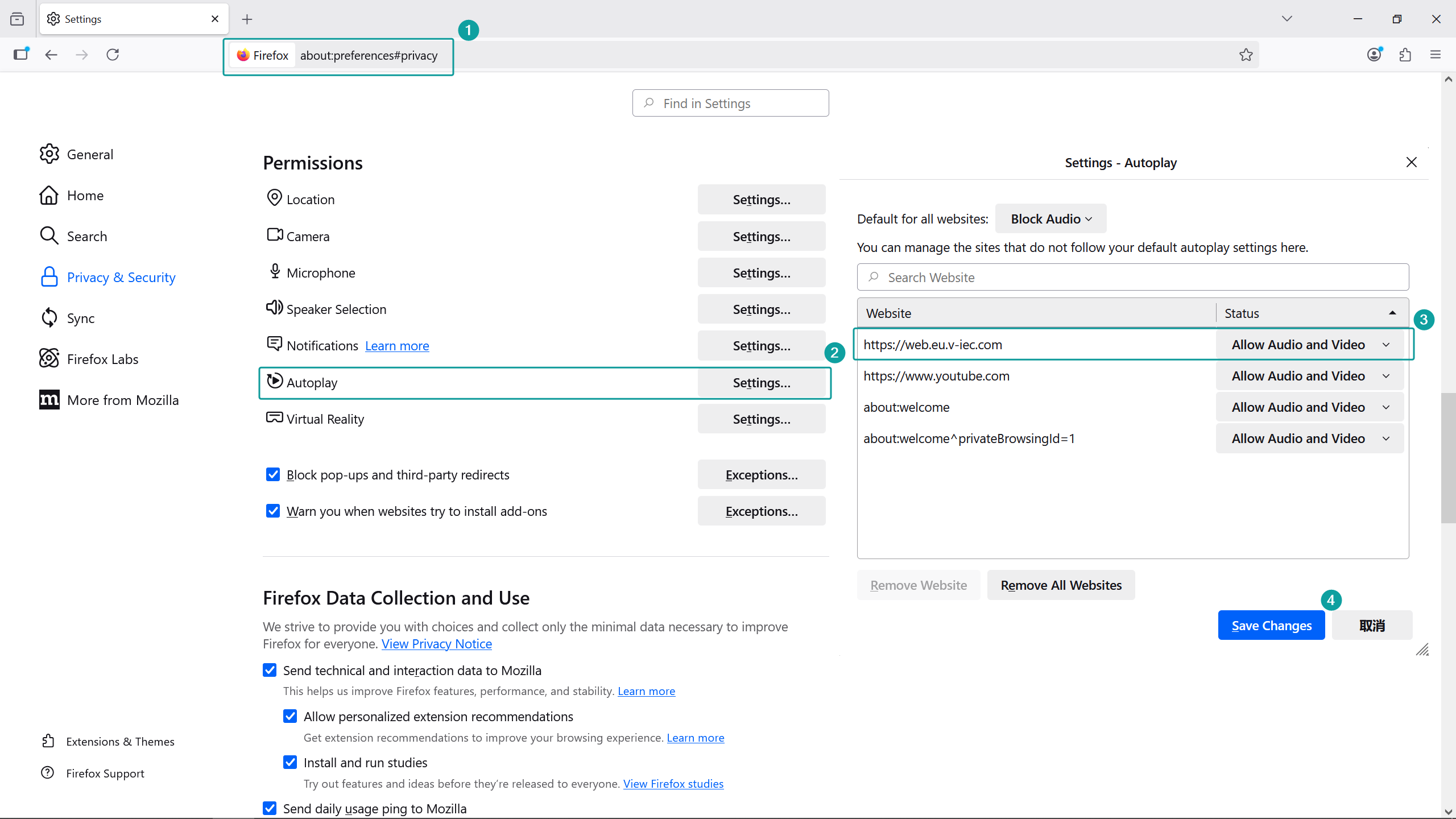Bookmark this page with the star icon
Image resolution: width=1456 pixels, height=819 pixels.
(1246, 55)
